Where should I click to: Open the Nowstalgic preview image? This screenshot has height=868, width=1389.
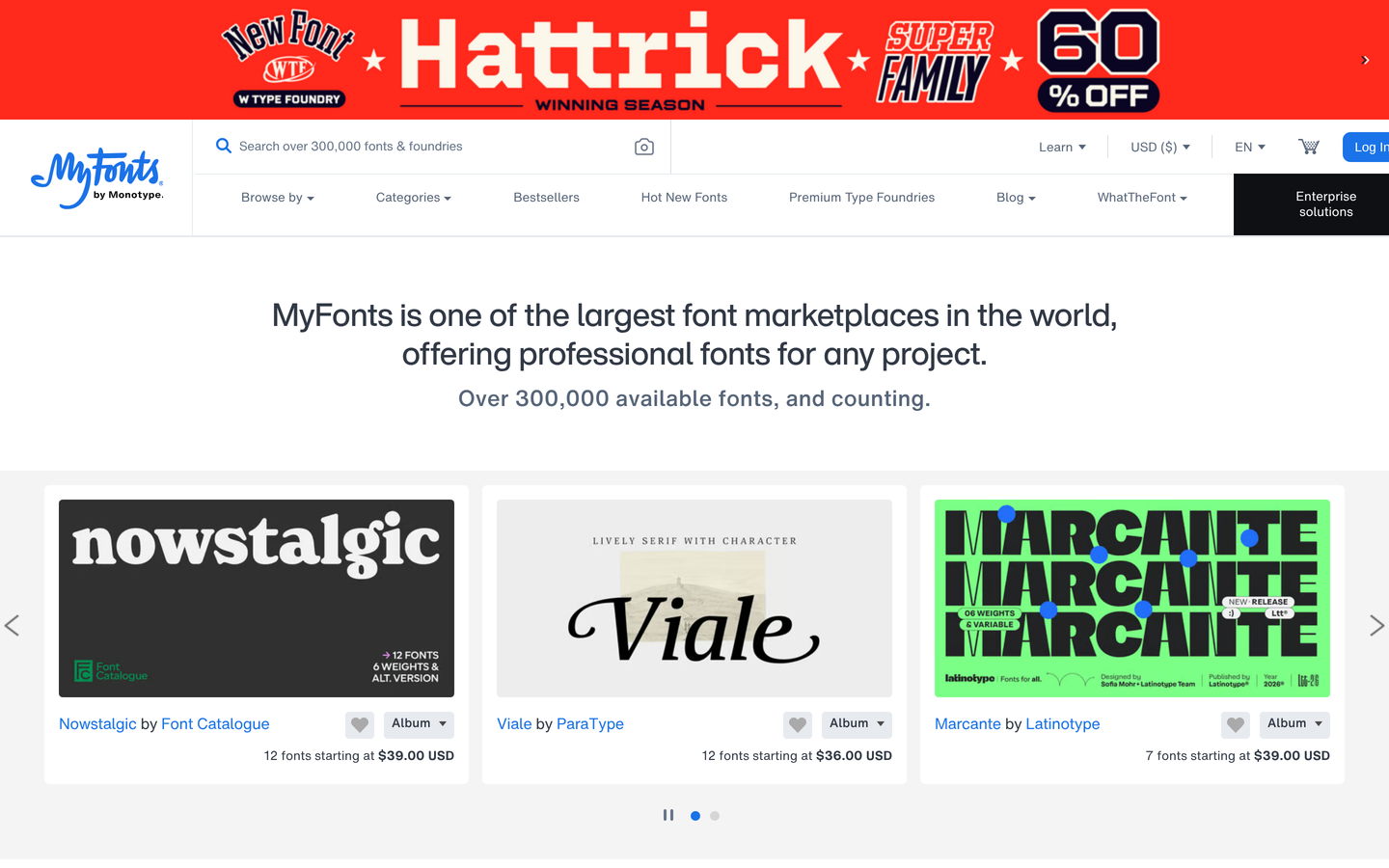(x=257, y=598)
